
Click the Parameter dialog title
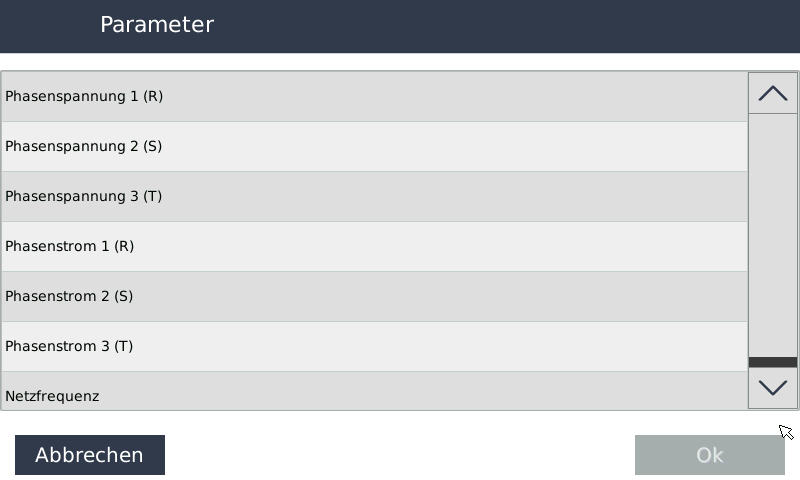tap(157, 25)
